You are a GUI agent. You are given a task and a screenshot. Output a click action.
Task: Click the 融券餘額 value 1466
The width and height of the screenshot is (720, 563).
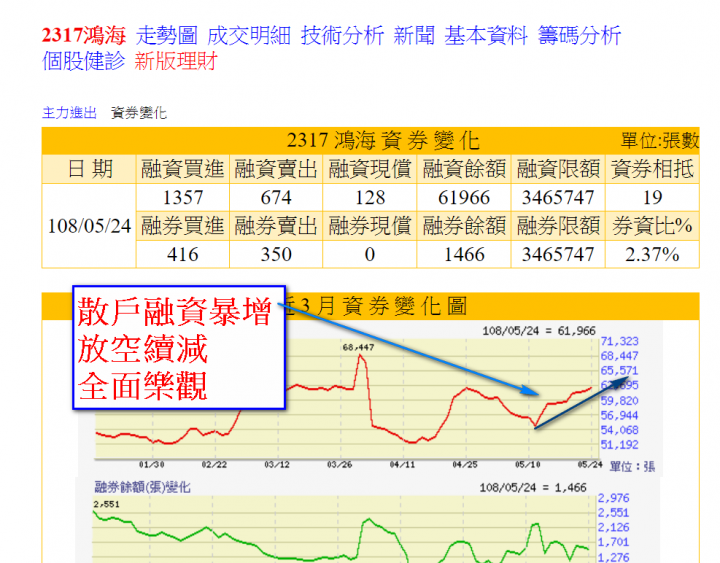pos(464,254)
